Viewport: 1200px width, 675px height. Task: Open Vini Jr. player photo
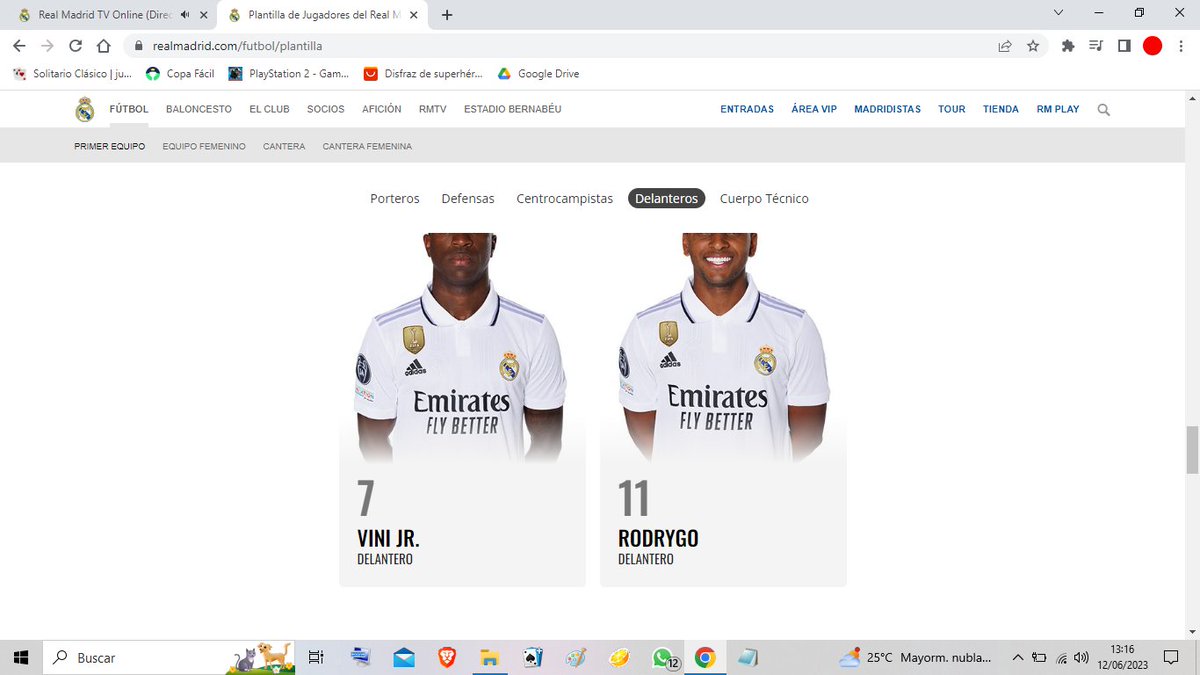tap(462, 348)
